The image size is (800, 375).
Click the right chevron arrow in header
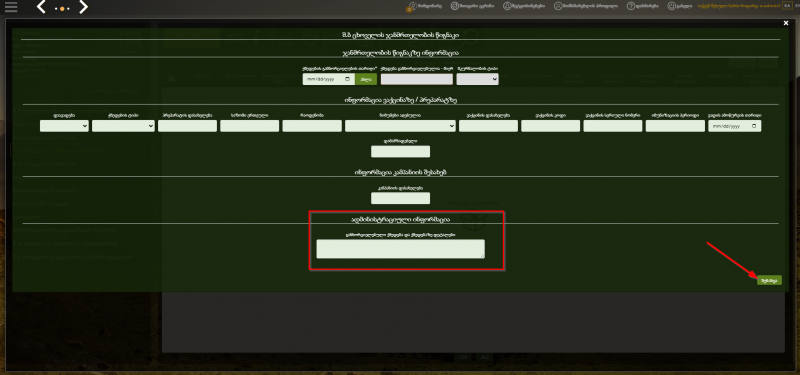click(83, 7)
